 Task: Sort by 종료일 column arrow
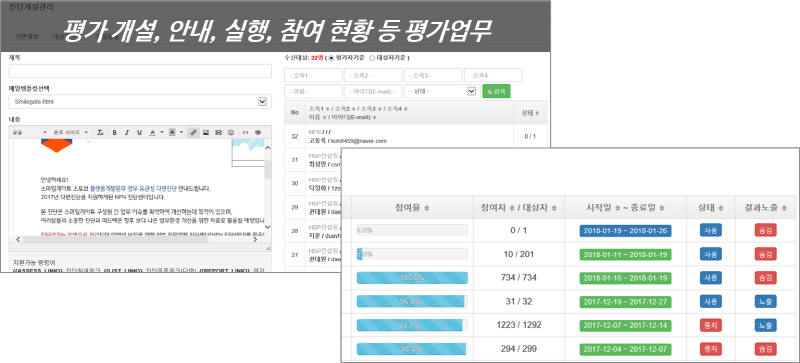[x=663, y=207]
